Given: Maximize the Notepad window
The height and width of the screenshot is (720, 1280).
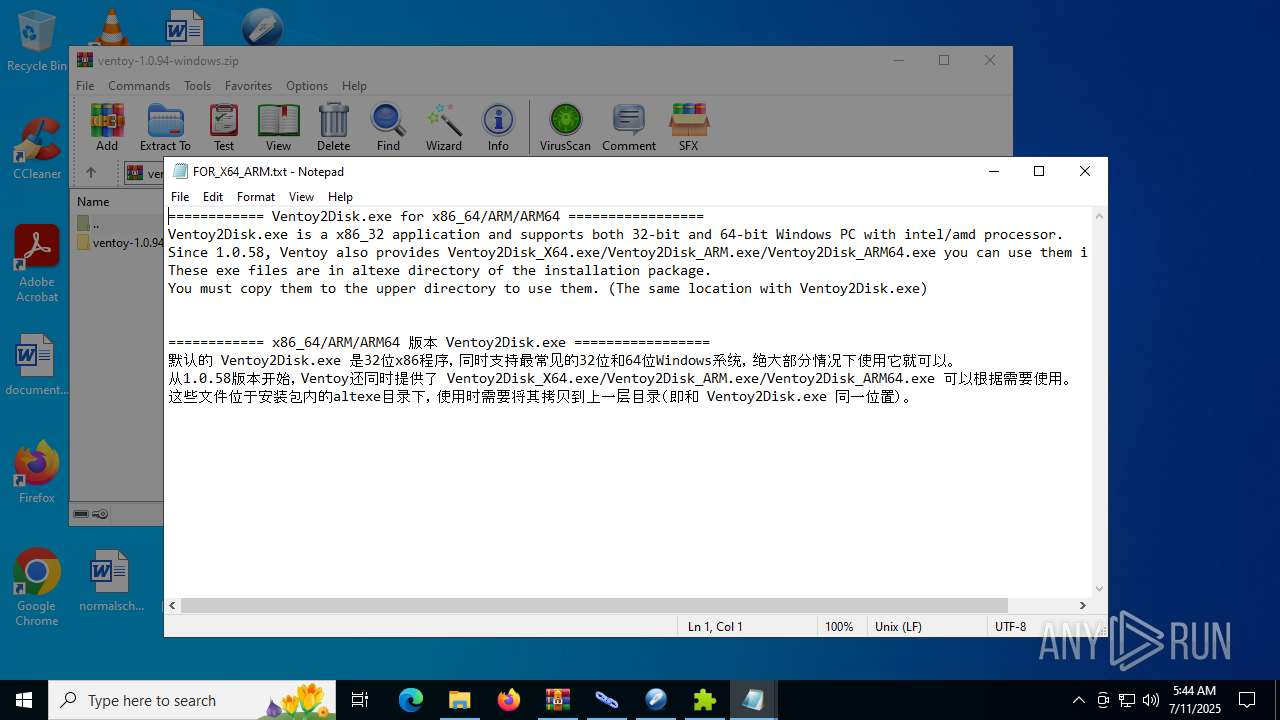Looking at the screenshot, I should [1039, 171].
